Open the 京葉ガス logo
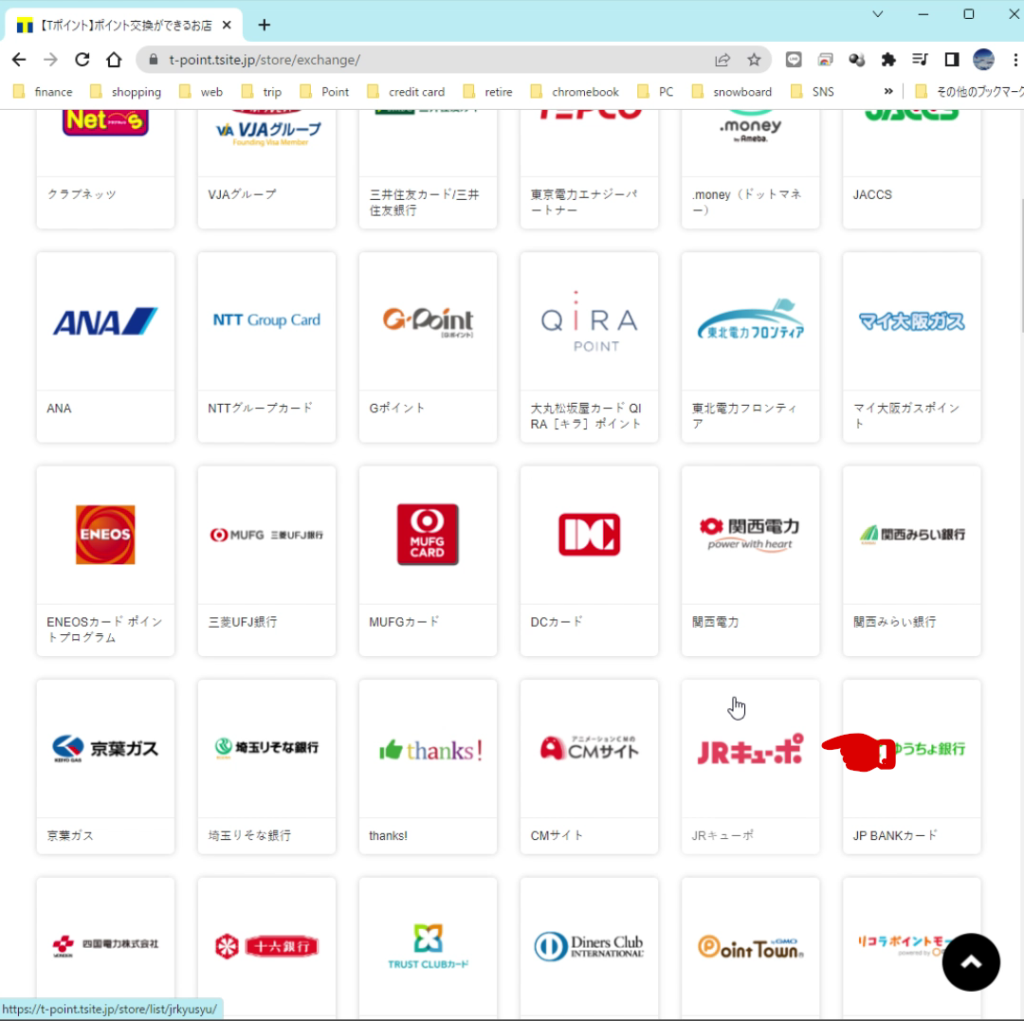Screen dimensions: 1024x1021 click(105, 749)
